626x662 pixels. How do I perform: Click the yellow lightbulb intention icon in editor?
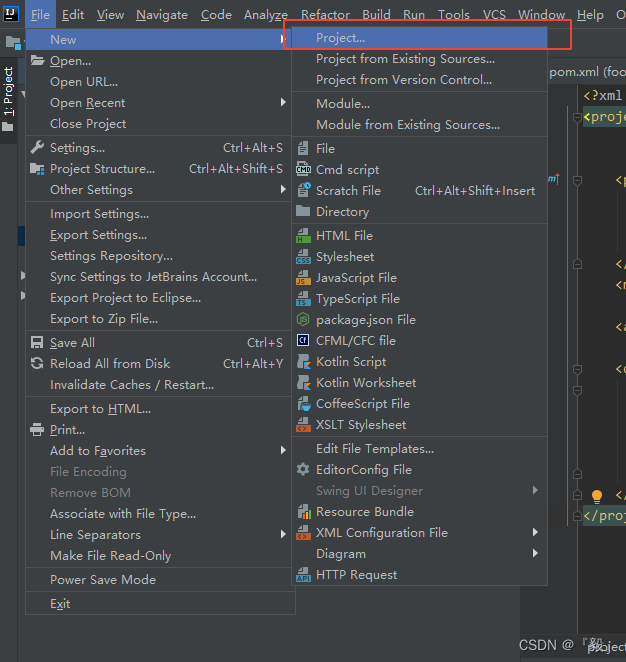point(596,496)
